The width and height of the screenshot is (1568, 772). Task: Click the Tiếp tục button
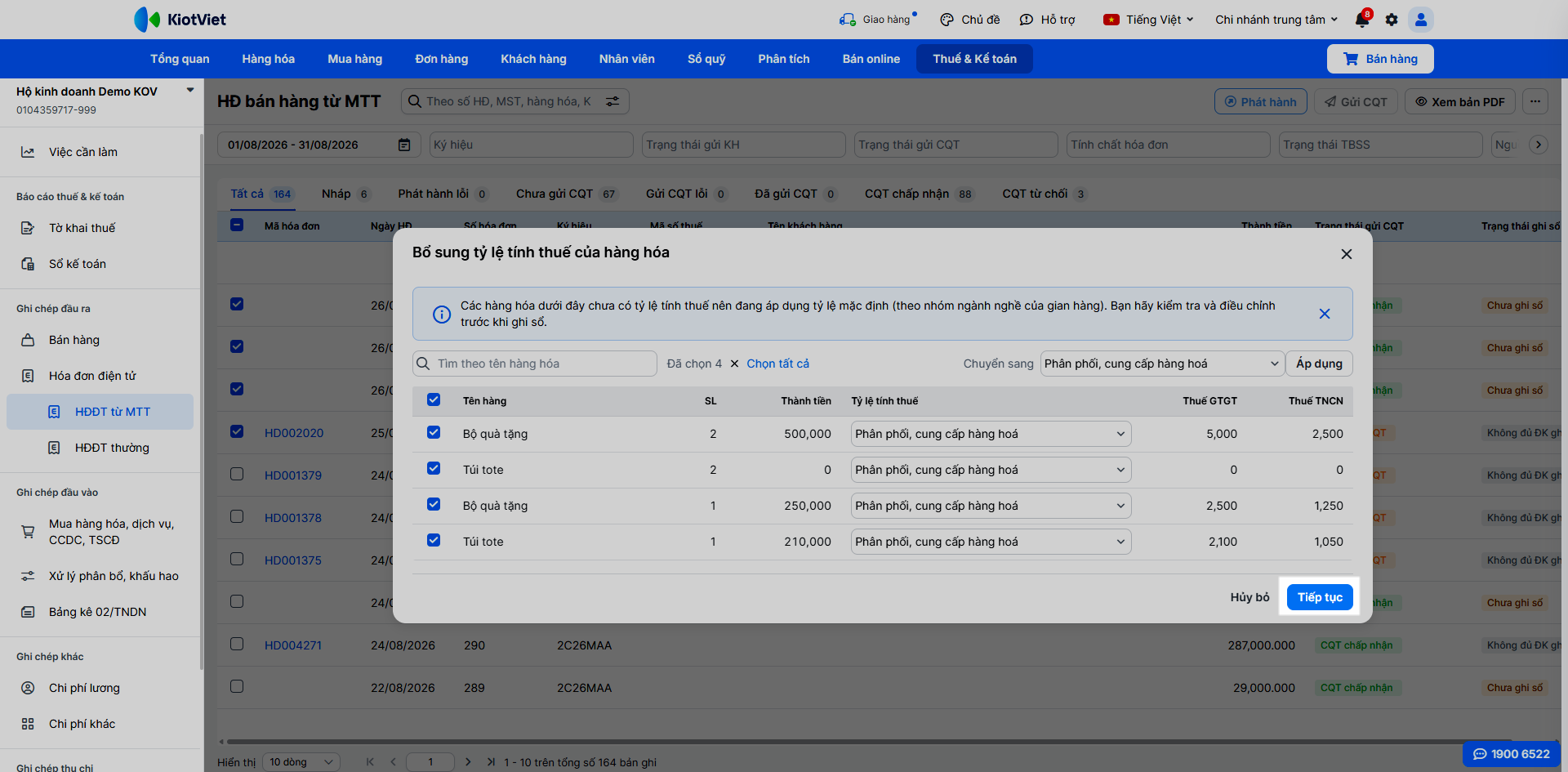pos(1320,597)
